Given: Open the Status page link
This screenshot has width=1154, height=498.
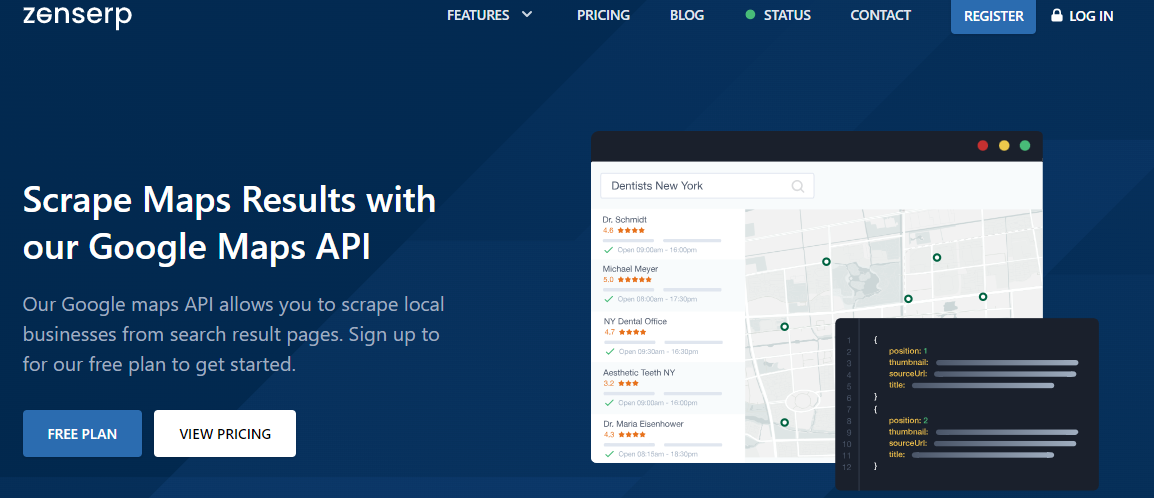Looking at the screenshot, I should click(x=787, y=15).
